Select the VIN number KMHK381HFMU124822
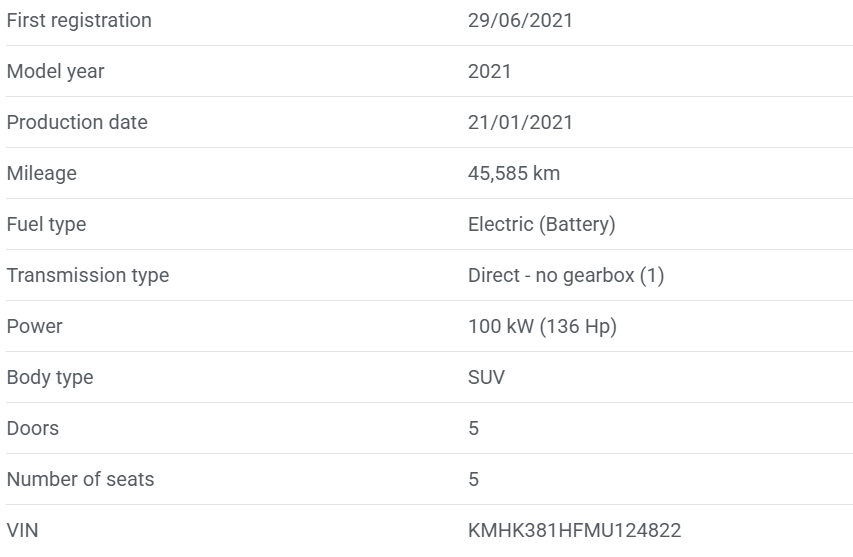 point(574,530)
